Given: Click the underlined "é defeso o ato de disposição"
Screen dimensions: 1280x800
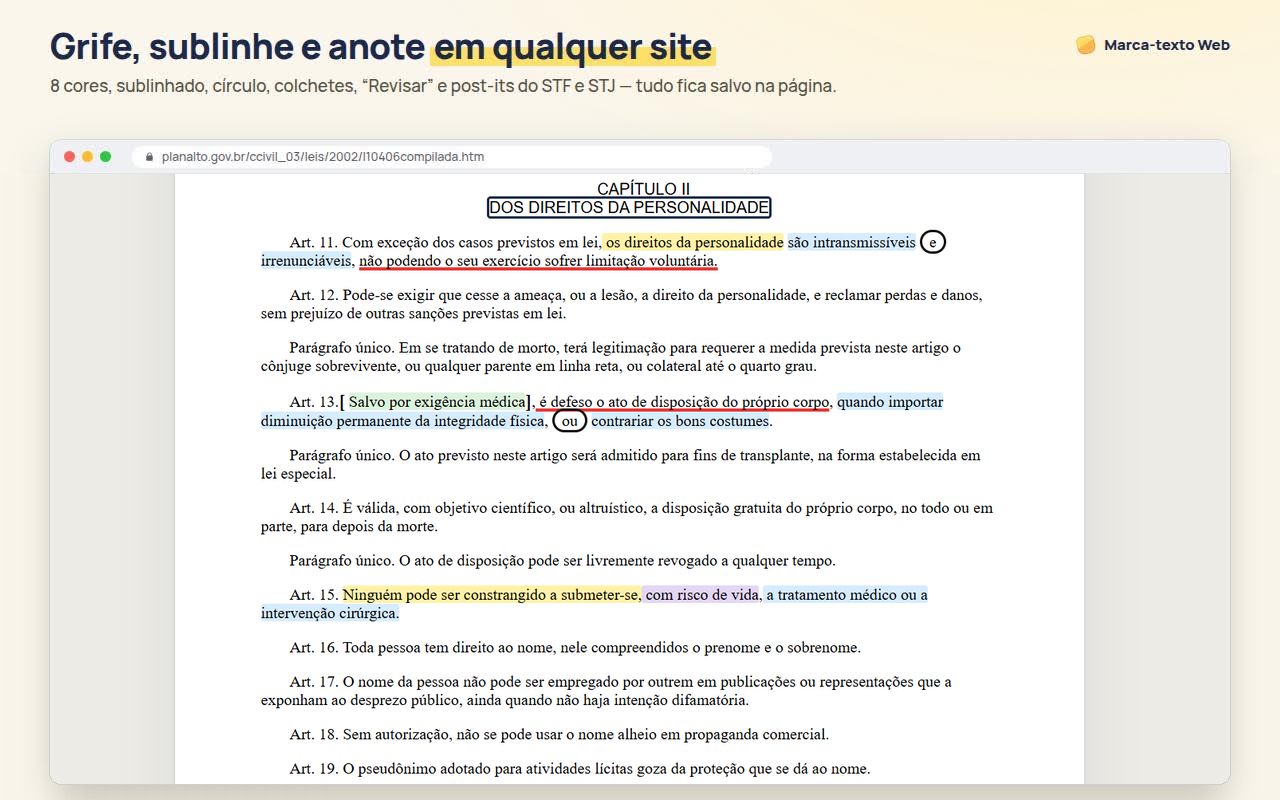Looking at the screenshot, I should pyautogui.click(x=683, y=403).
